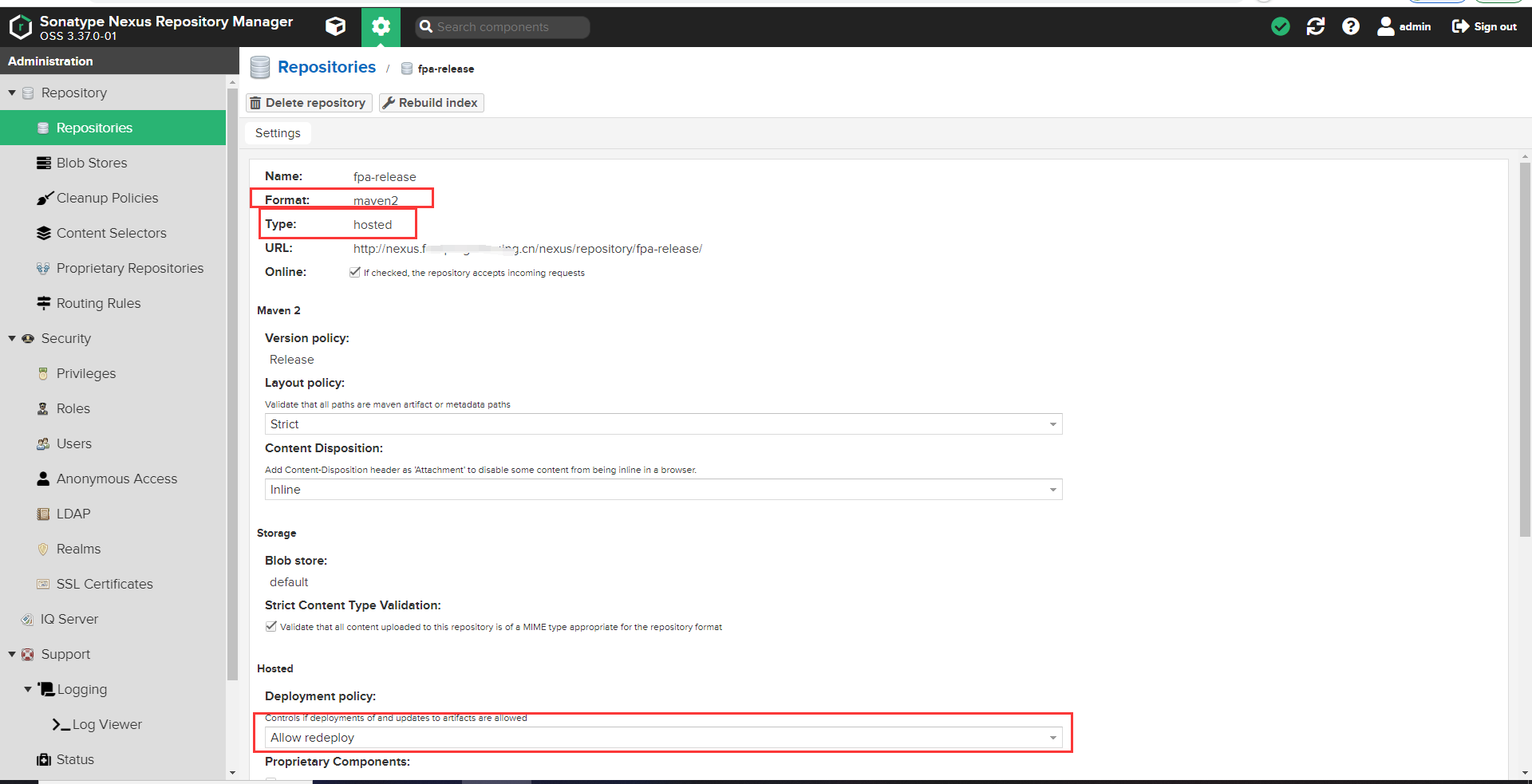Click the Proprietary Repositories icon

coord(43,268)
